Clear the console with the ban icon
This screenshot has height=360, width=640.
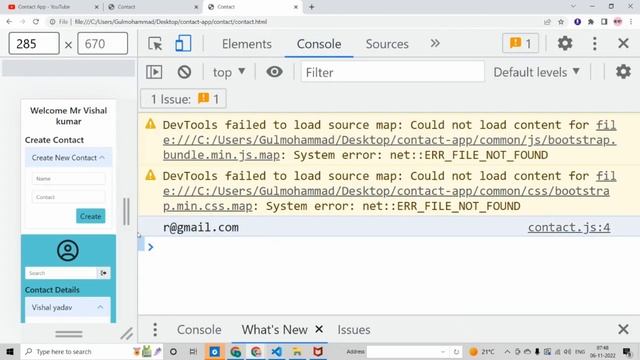[x=184, y=72]
